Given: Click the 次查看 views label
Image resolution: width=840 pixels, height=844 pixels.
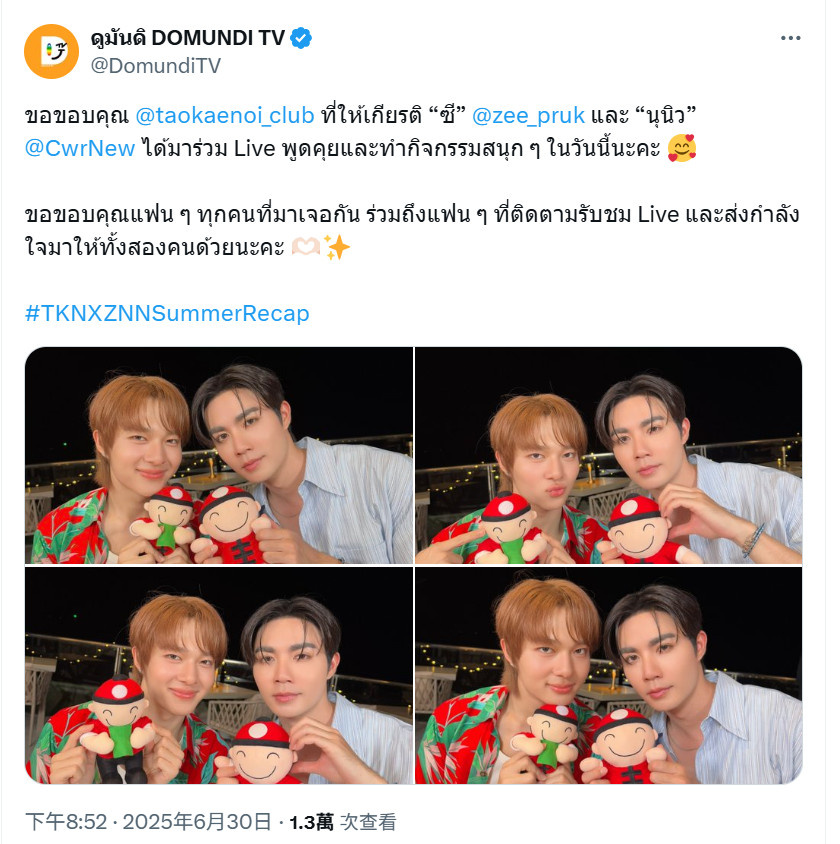Looking at the screenshot, I should (x=369, y=822).
